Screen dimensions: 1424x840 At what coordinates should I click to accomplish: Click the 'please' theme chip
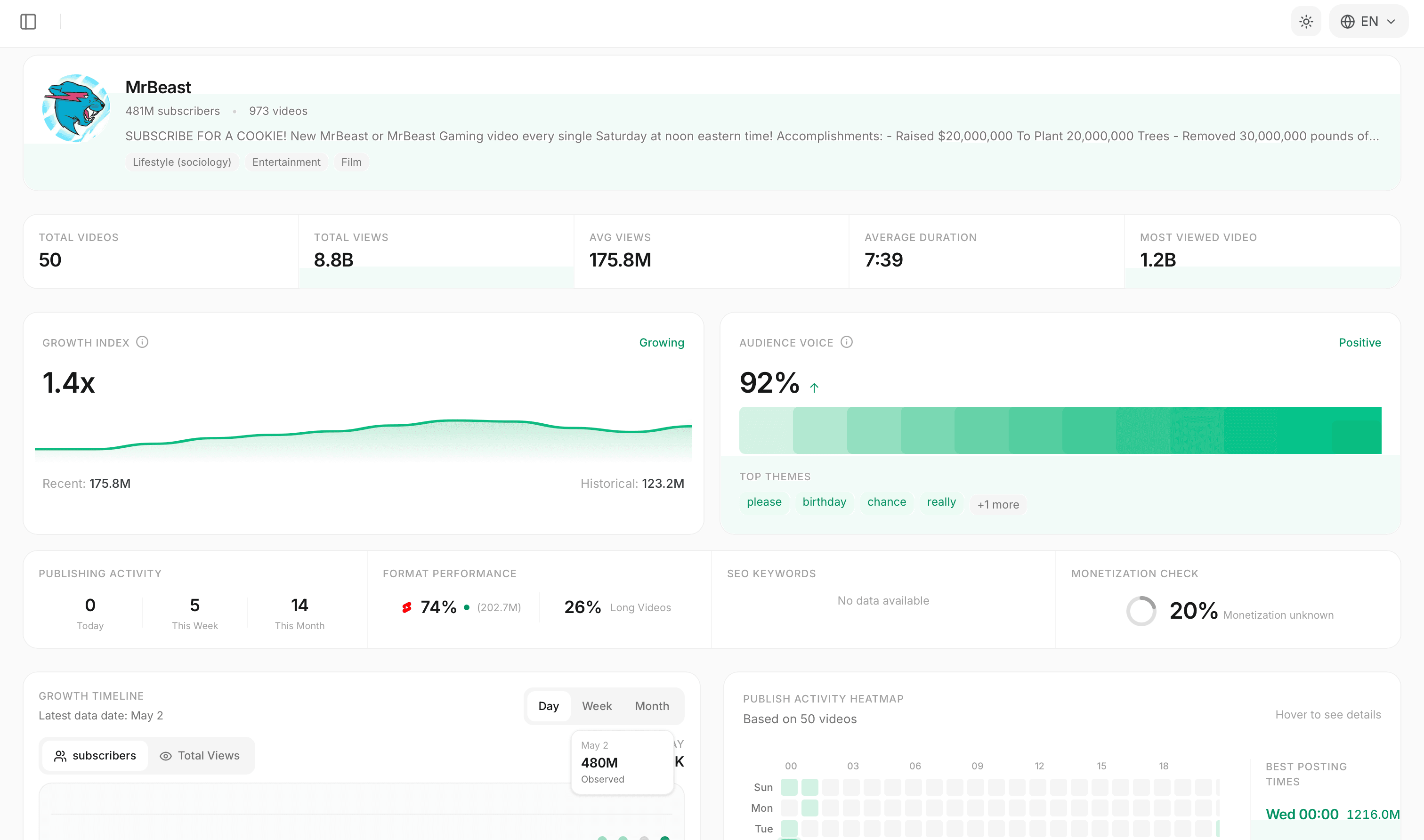(x=763, y=502)
